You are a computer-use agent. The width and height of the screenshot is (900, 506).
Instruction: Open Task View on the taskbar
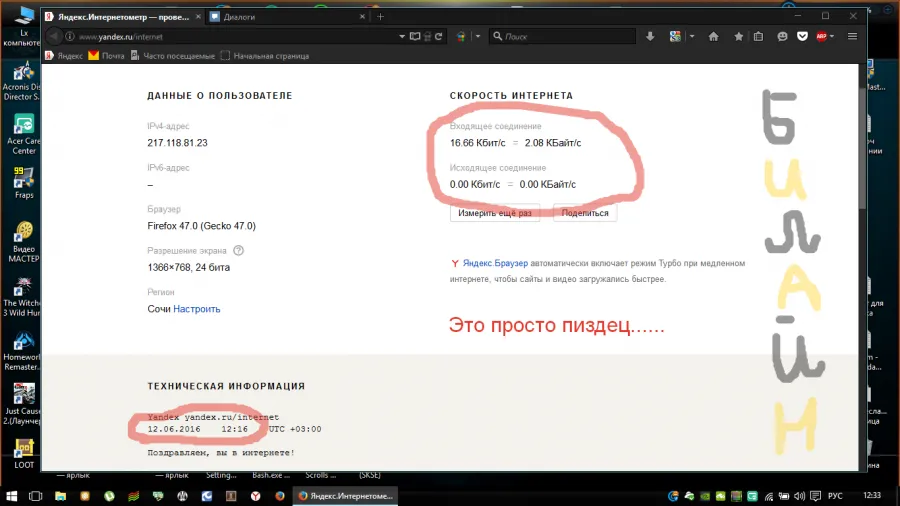(x=36, y=496)
